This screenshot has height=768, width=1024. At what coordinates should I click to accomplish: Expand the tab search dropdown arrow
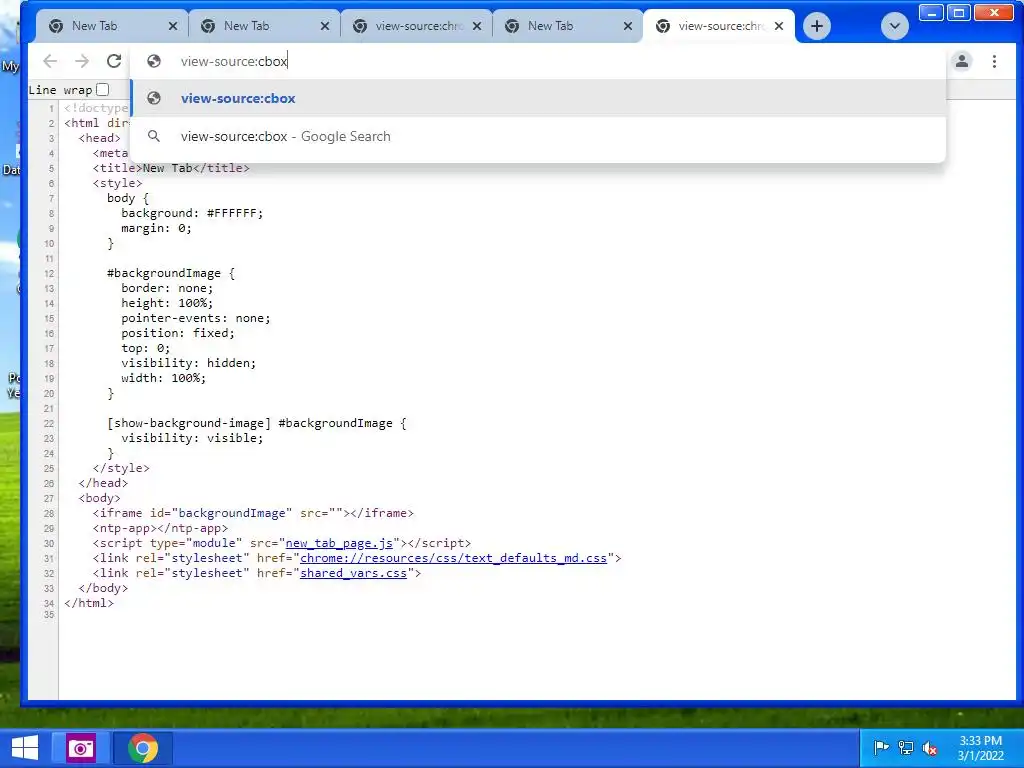click(895, 26)
